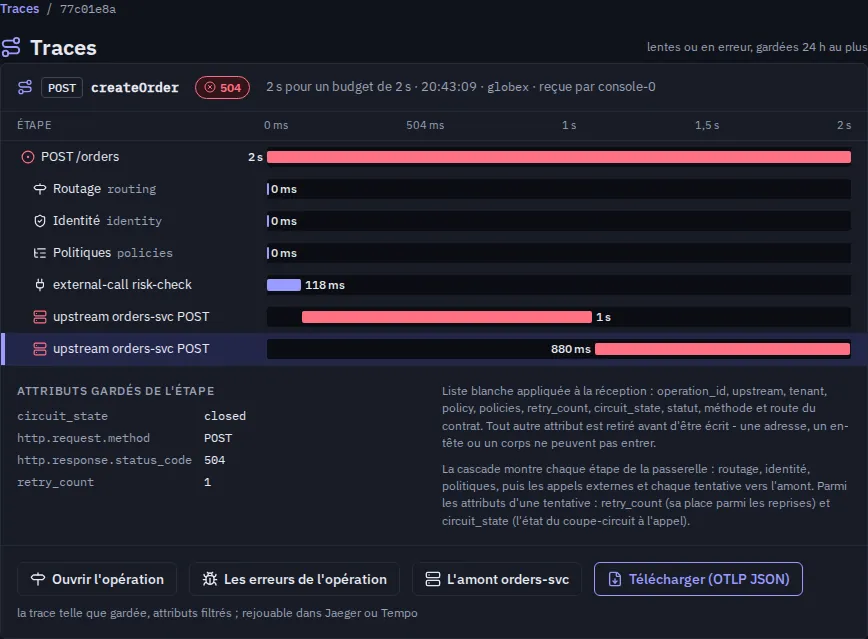The width and height of the screenshot is (868, 639).
Task: Download the trace as OTLP JSON
Action: (x=698, y=579)
